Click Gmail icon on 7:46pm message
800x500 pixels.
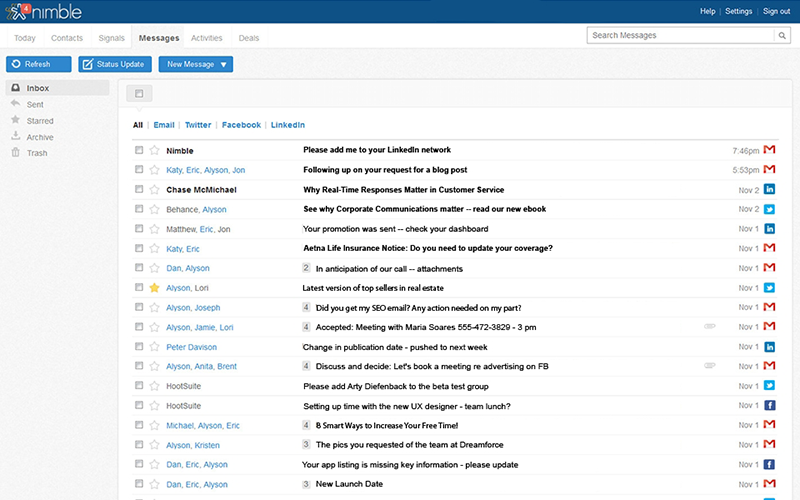[x=769, y=149]
